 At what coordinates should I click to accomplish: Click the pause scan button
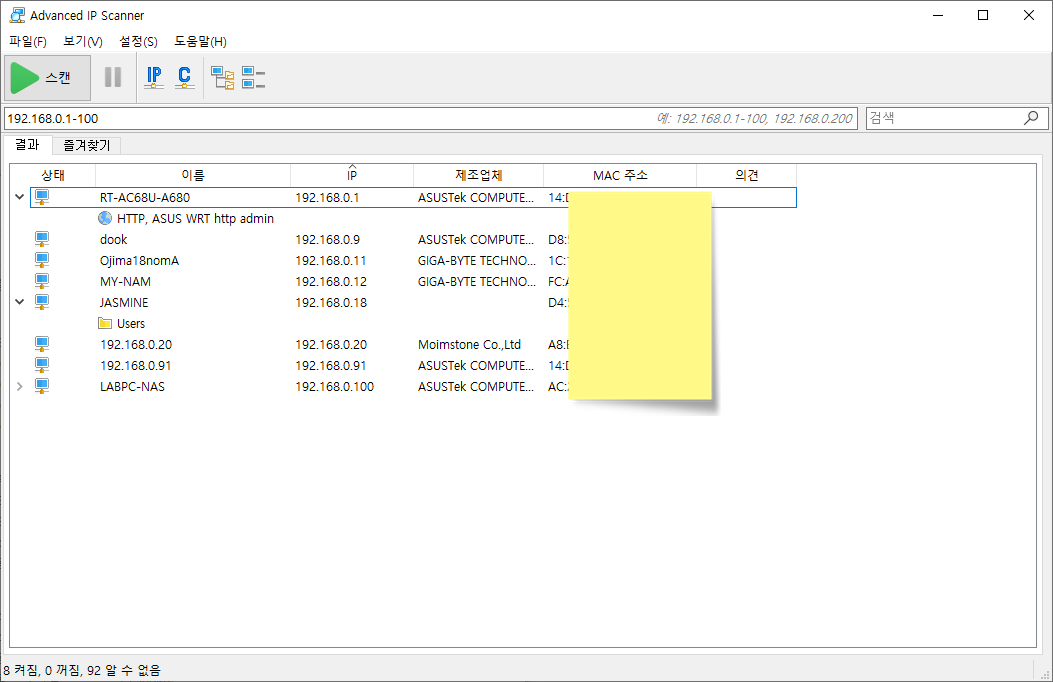(x=113, y=77)
